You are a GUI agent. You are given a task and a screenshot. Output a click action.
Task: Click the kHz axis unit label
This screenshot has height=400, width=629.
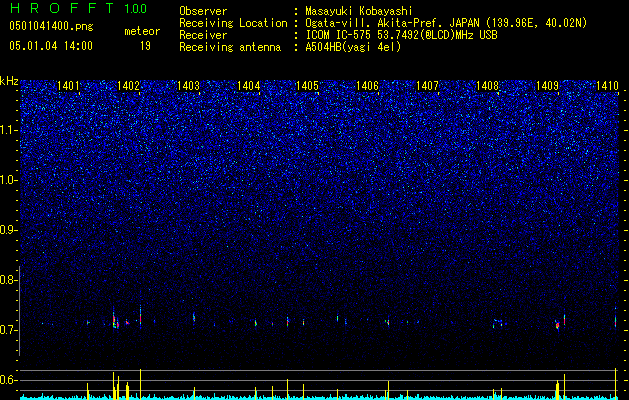coord(9,81)
